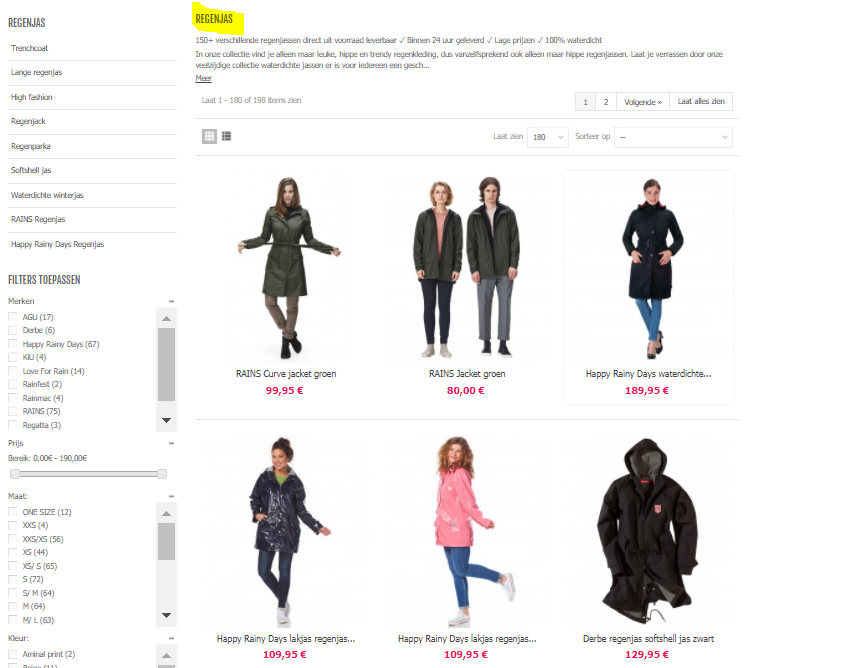Tick the XS (44) size checkbox
The image size is (853, 668).
tap(13, 552)
